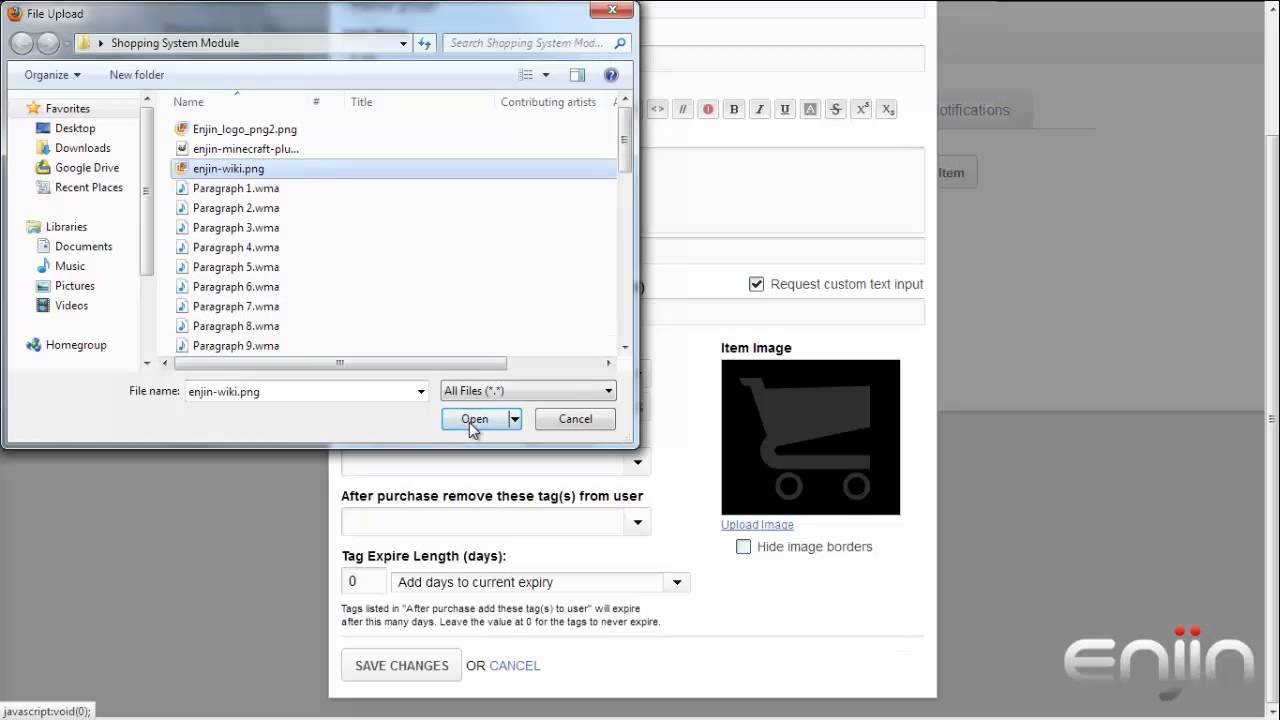This screenshot has height=720, width=1280.
Task: Open the Organize menu
Action: (52, 75)
